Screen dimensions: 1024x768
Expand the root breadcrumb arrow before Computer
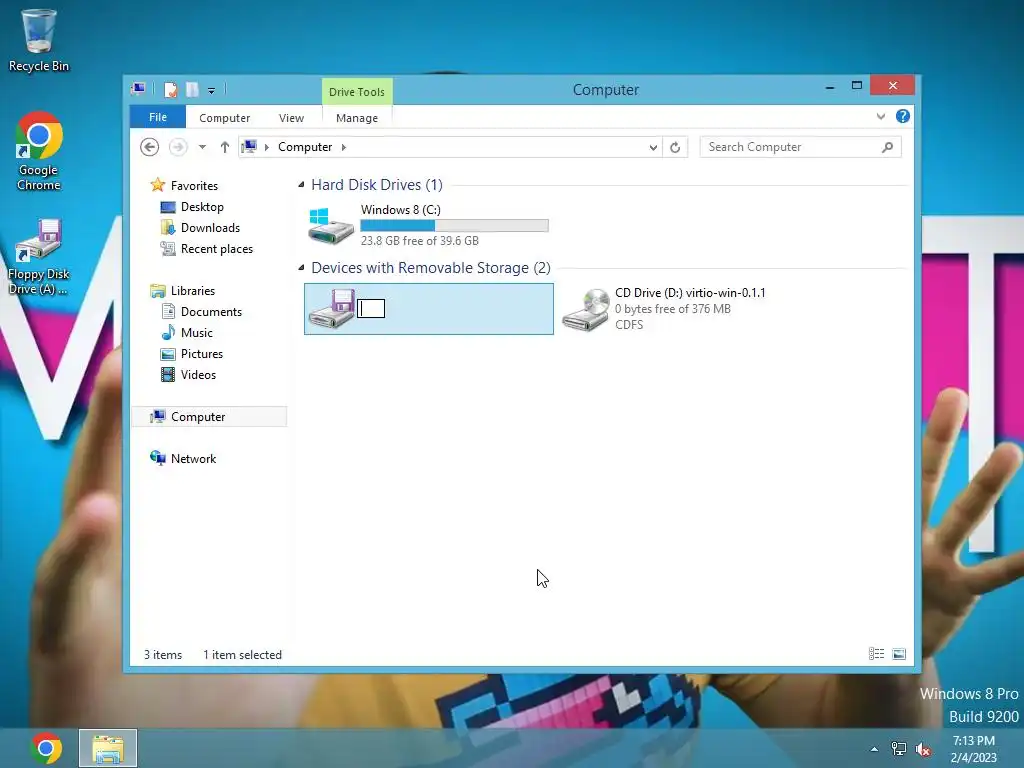click(x=266, y=147)
